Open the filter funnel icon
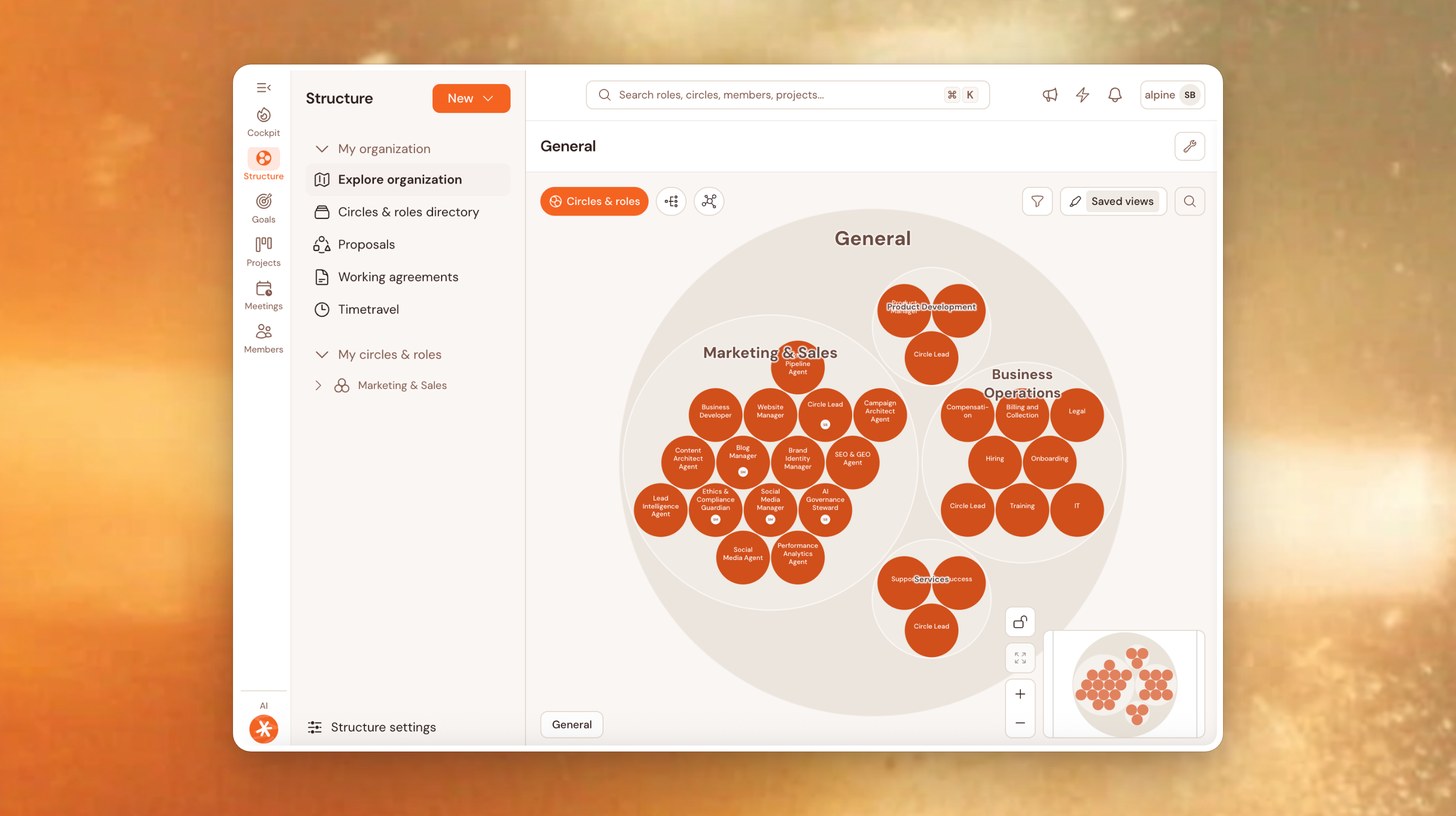1456x816 pixels. click(x=1037, y=201)
